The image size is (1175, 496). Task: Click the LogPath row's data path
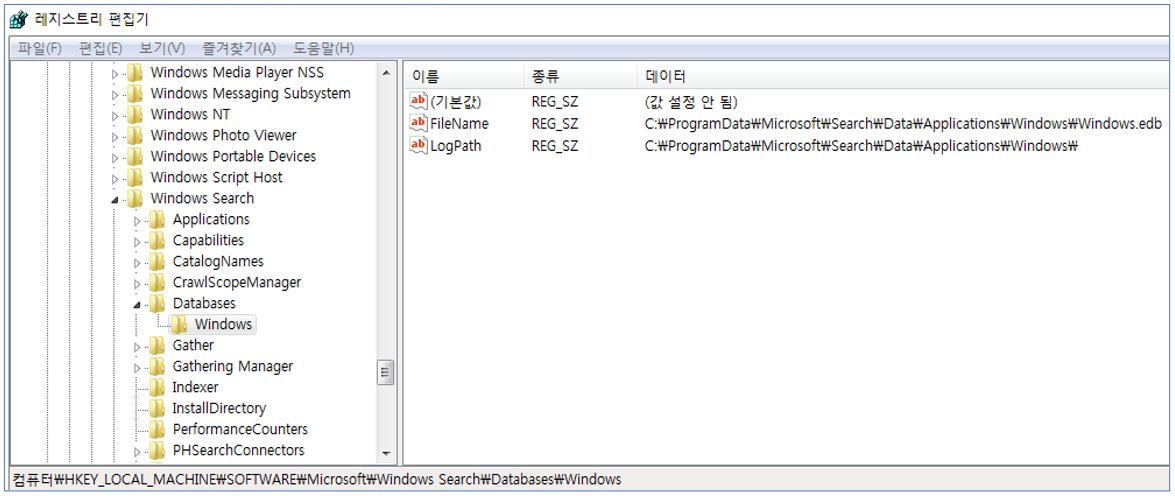point(860,145)
